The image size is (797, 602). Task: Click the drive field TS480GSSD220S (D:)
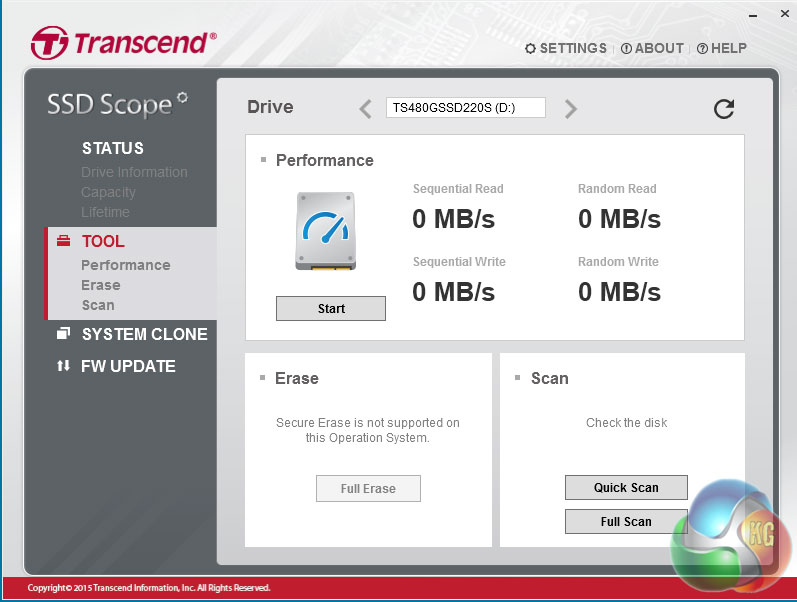click(x=466, y=108)
